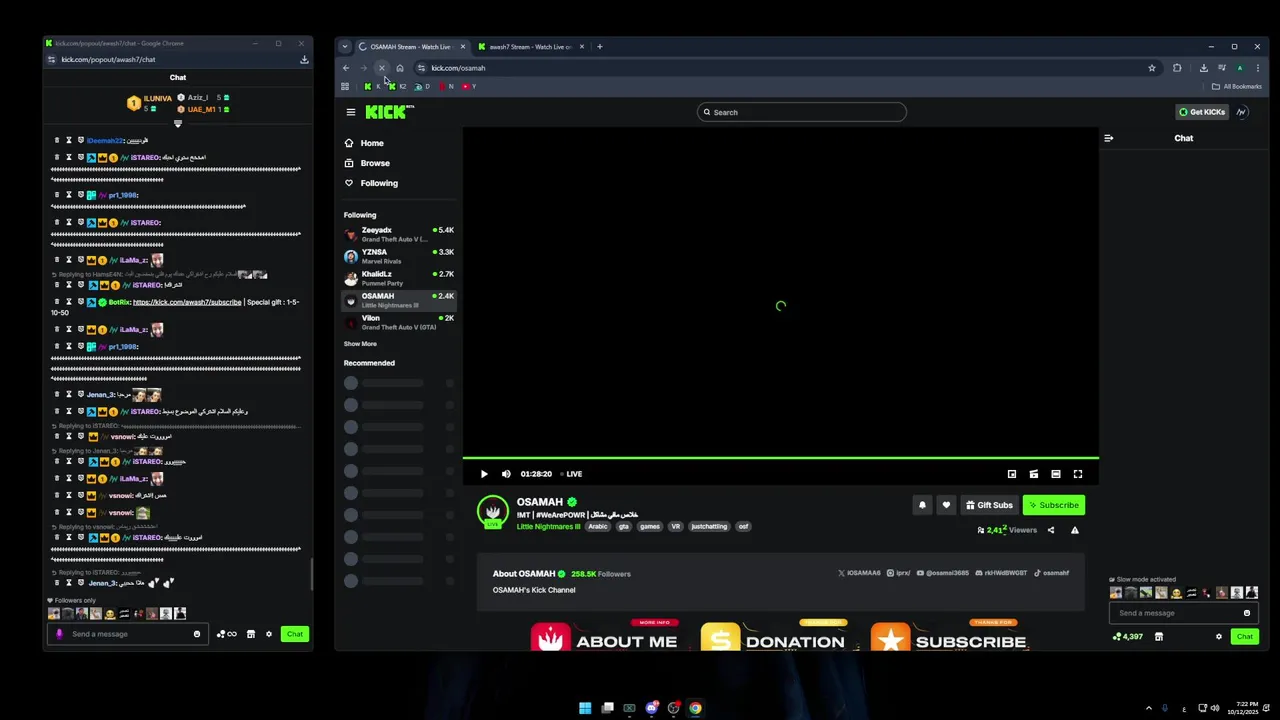Open the shop icon in OSAMAH chat

click(x=1159, y=636)
